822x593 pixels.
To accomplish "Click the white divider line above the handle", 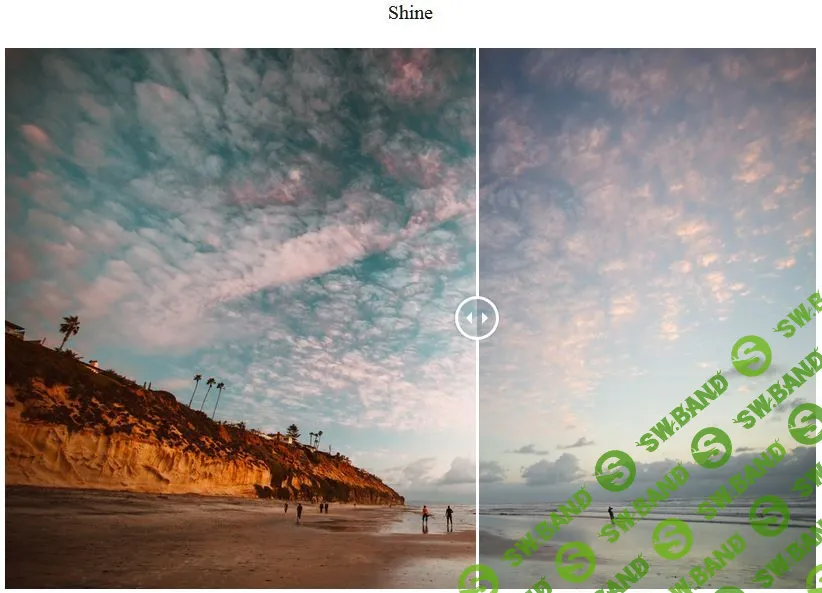I will (x=477, y=172).
